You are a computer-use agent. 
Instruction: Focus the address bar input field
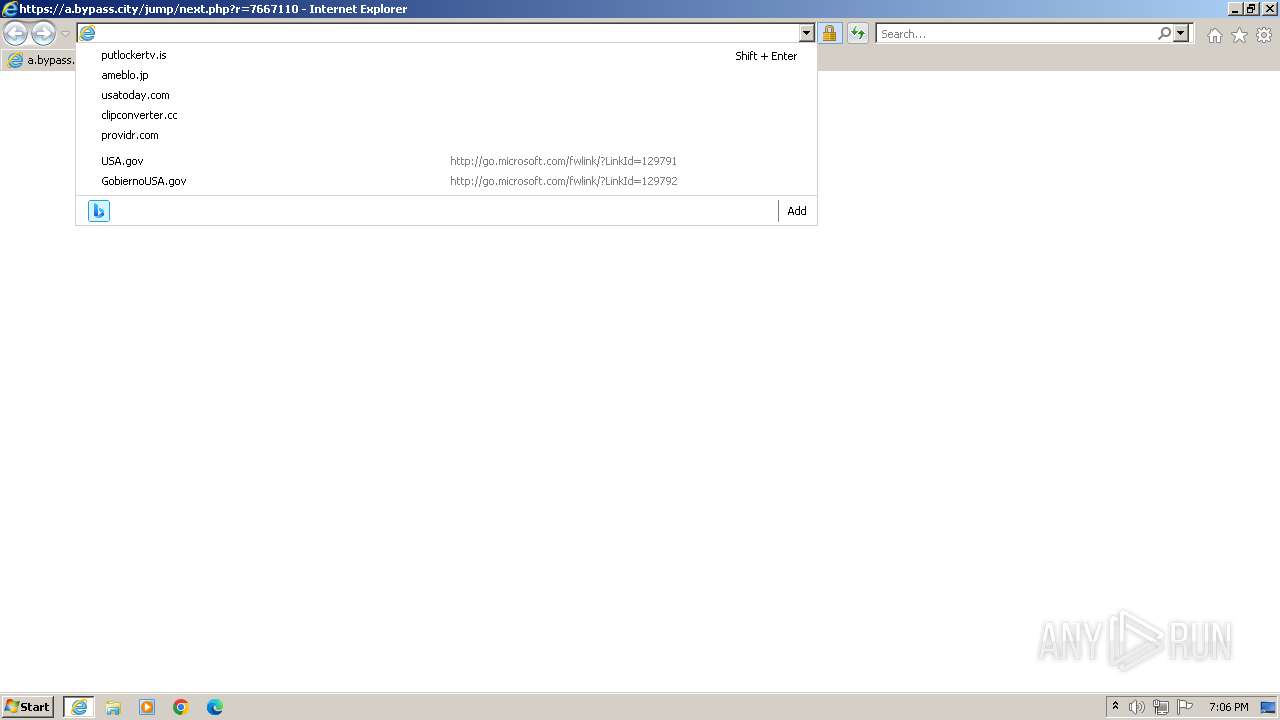point(447,33)
